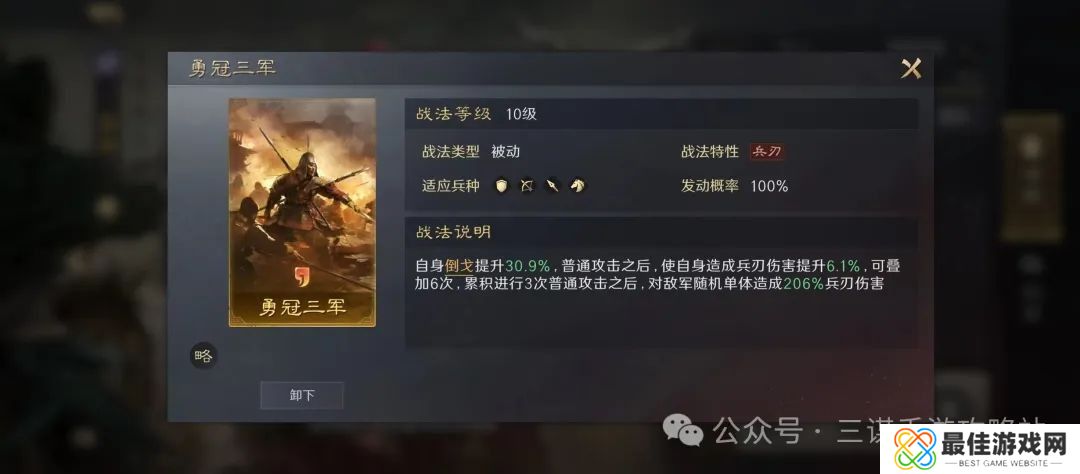Click the 206% damage value
This screenshot has width=1080, height=474.
[x=804, y=284]
